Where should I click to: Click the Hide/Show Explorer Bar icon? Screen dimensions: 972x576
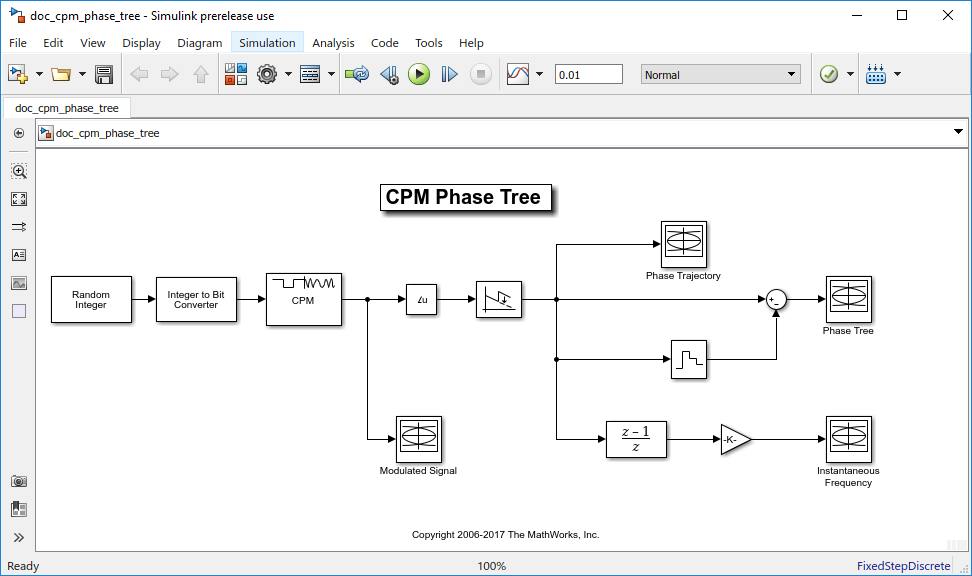(x=19, y=133)
